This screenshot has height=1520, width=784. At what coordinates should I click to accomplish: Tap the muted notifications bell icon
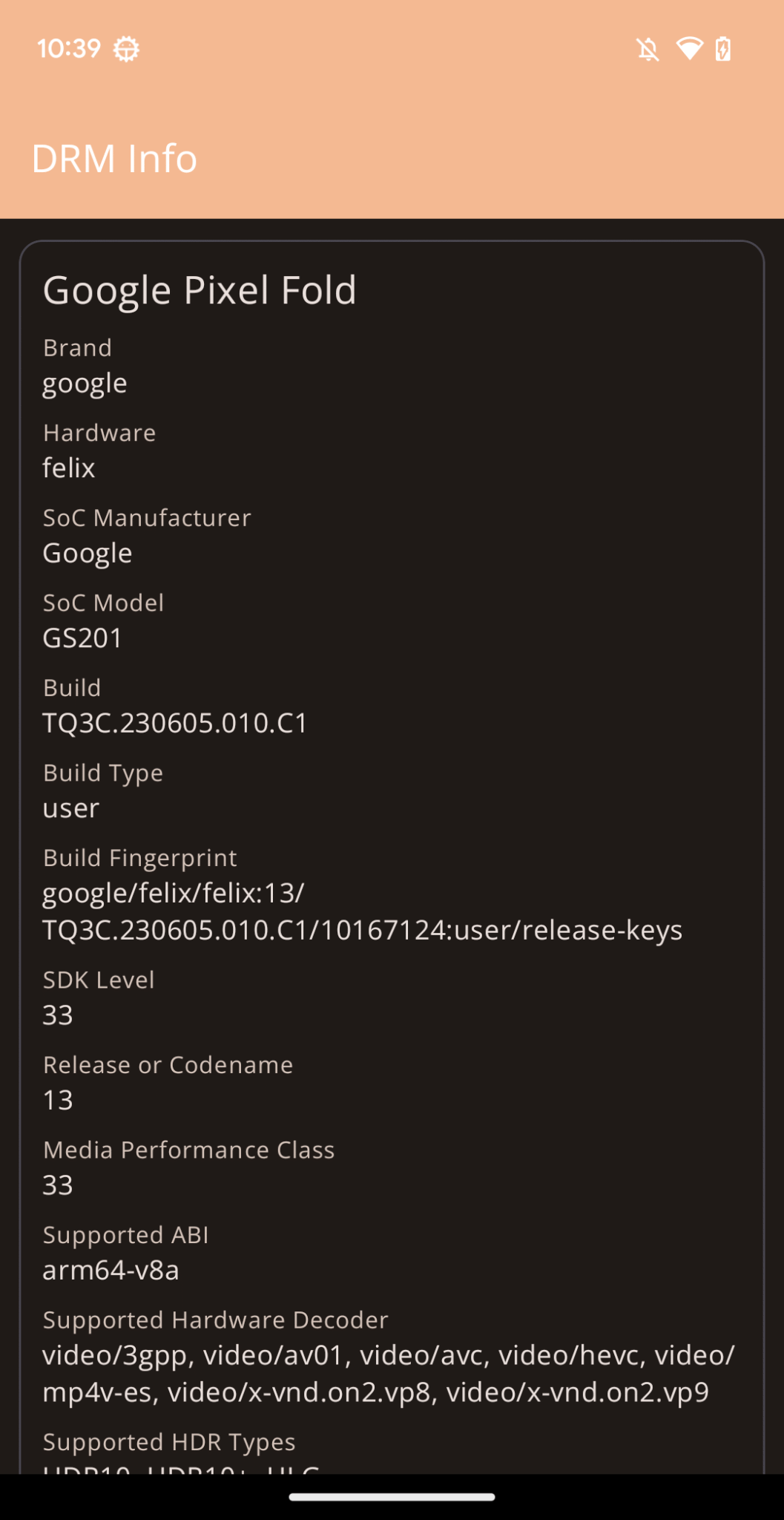pos(648,47)
